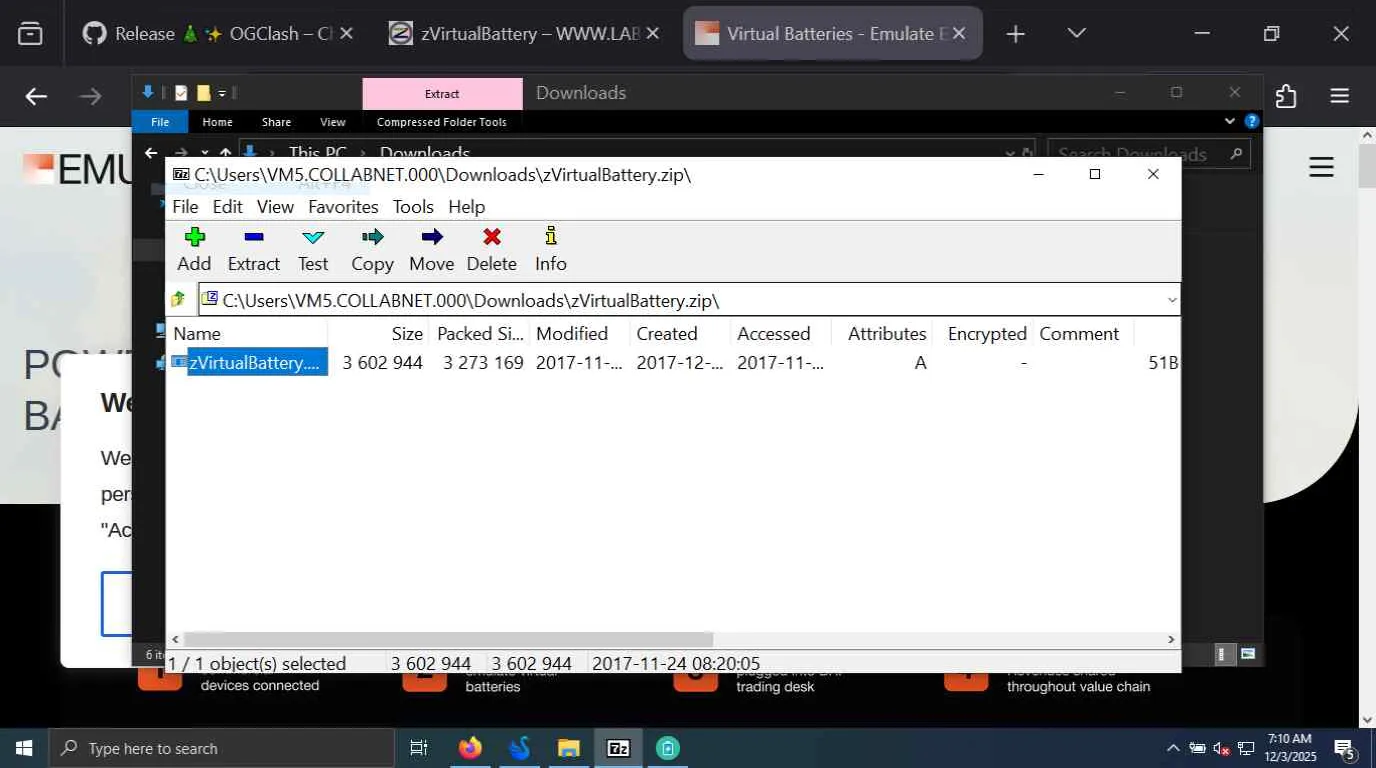
Task: Open the Emulate website hamburger menu
Action: pyautogui.click(x=1322, y=167)
